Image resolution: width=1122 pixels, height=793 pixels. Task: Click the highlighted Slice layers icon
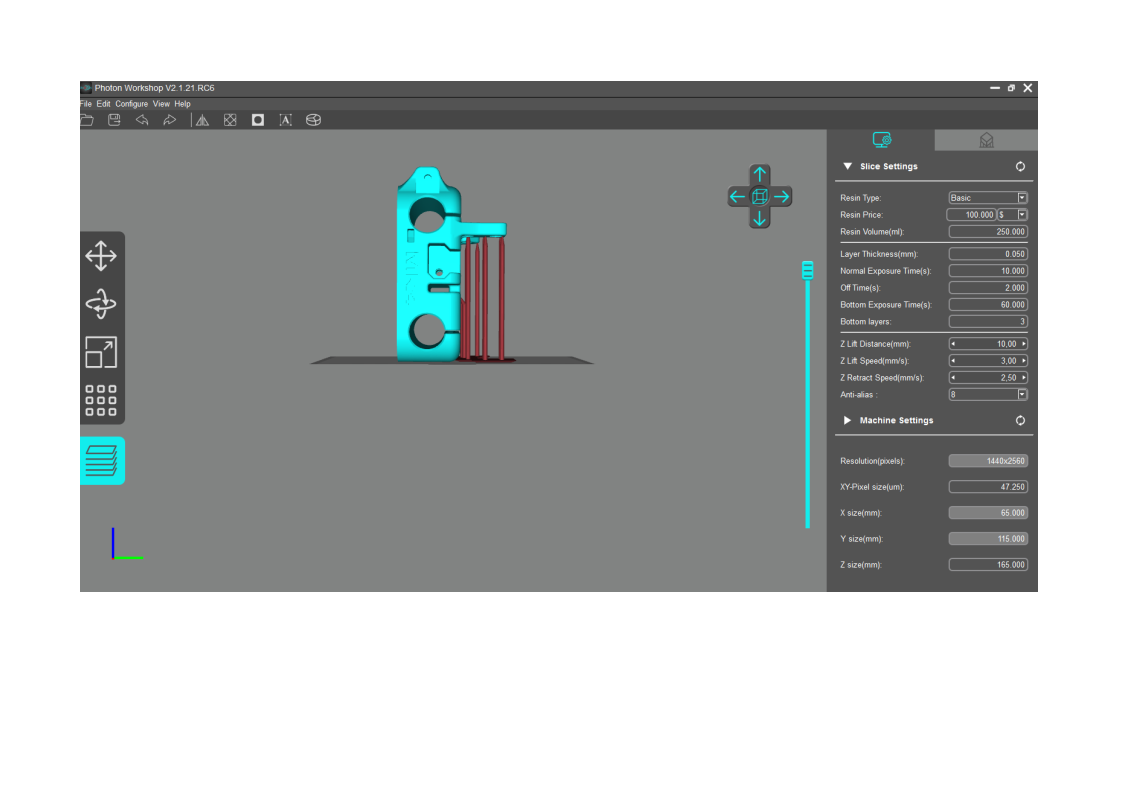point(101,461)
